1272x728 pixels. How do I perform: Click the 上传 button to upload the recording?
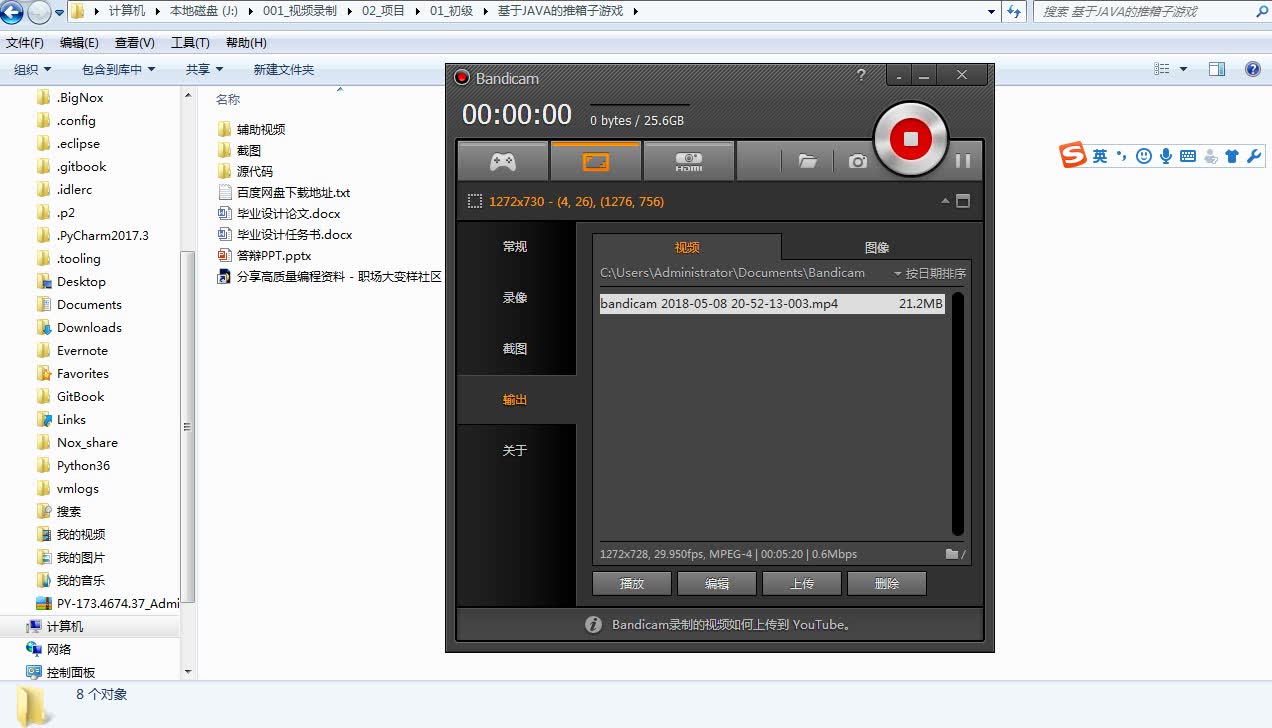802,583
